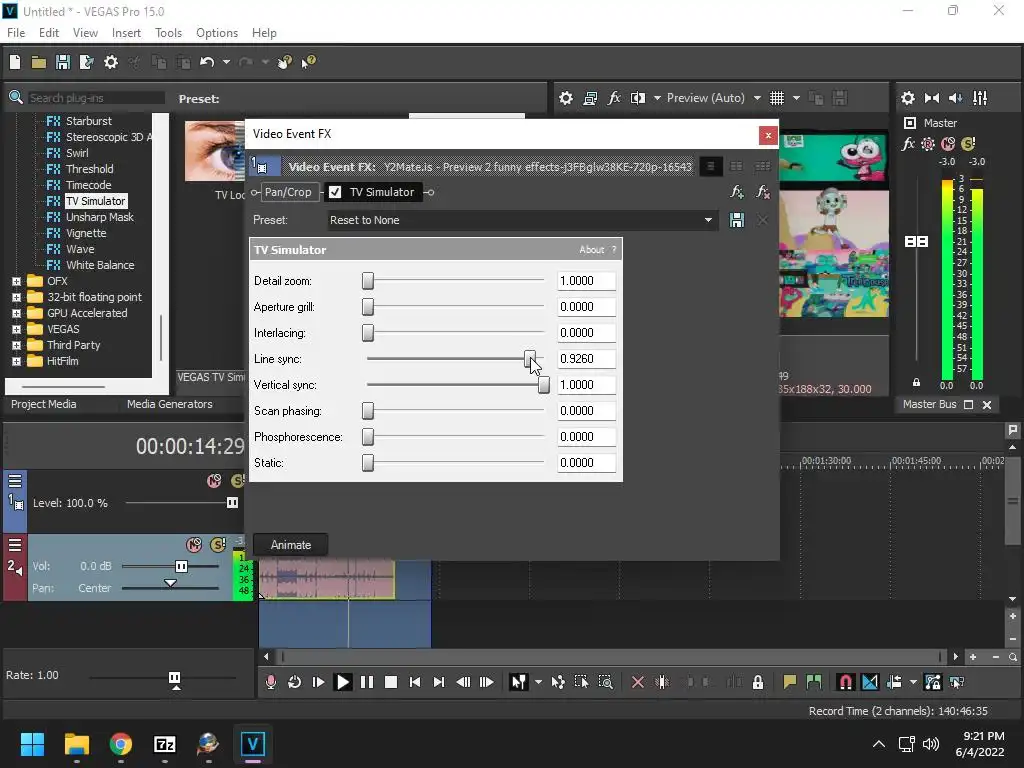The image size is (1024, 768).
Task: Play from start
Action: [x=318, y=682]
